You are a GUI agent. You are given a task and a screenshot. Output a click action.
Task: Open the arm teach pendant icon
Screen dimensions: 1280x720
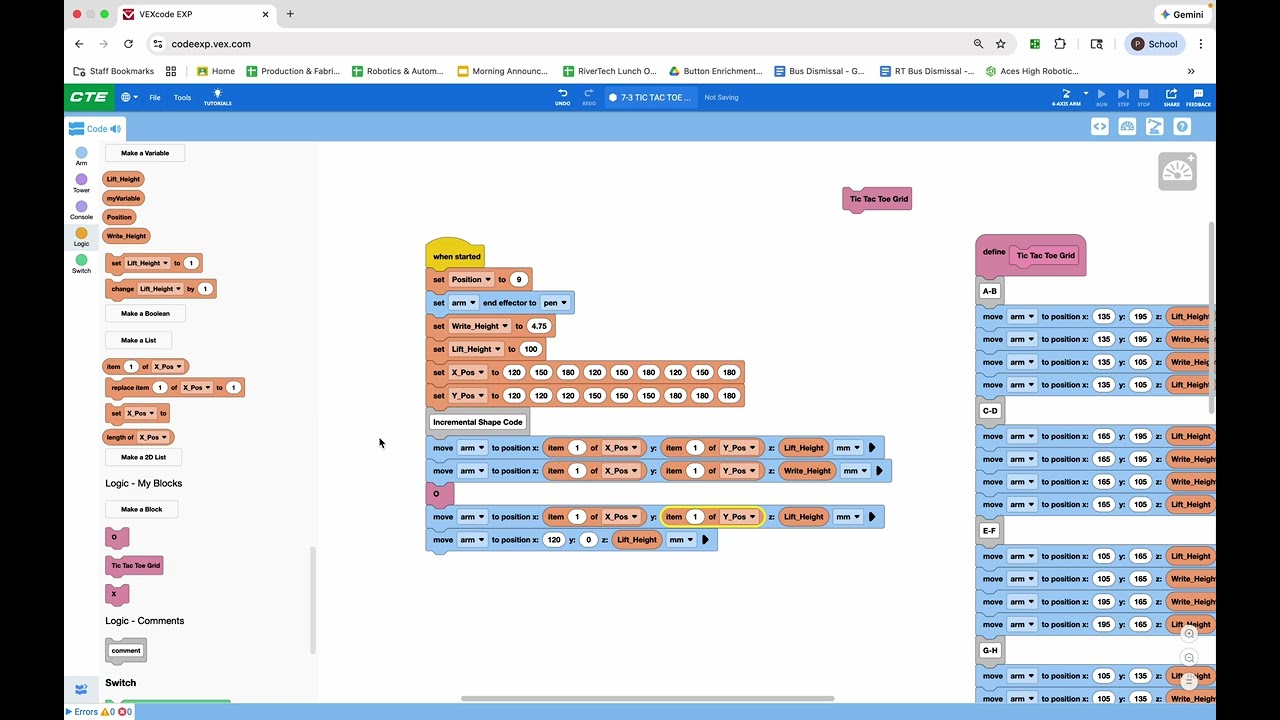tap(1155, 127)
